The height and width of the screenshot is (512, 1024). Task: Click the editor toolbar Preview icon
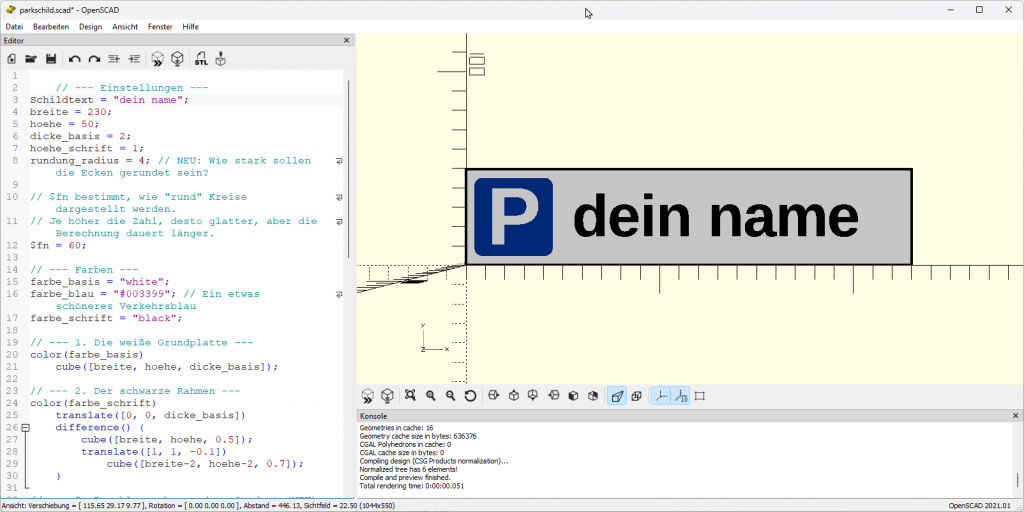coord(157,60)
